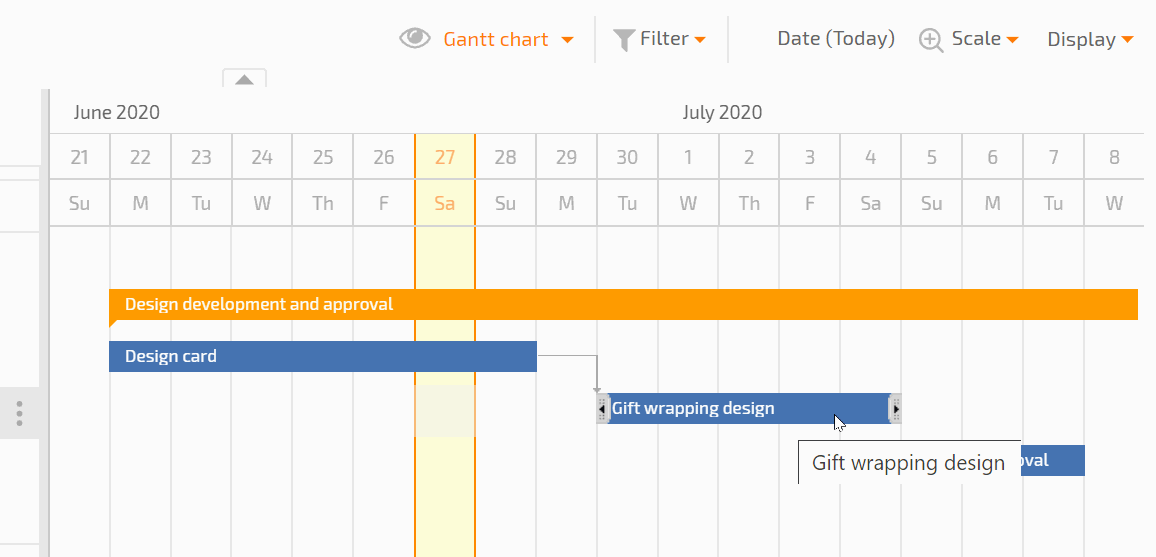Open the Display menu
Image resolution: width=1156 pixels, height=557 pixels.
1090,39
